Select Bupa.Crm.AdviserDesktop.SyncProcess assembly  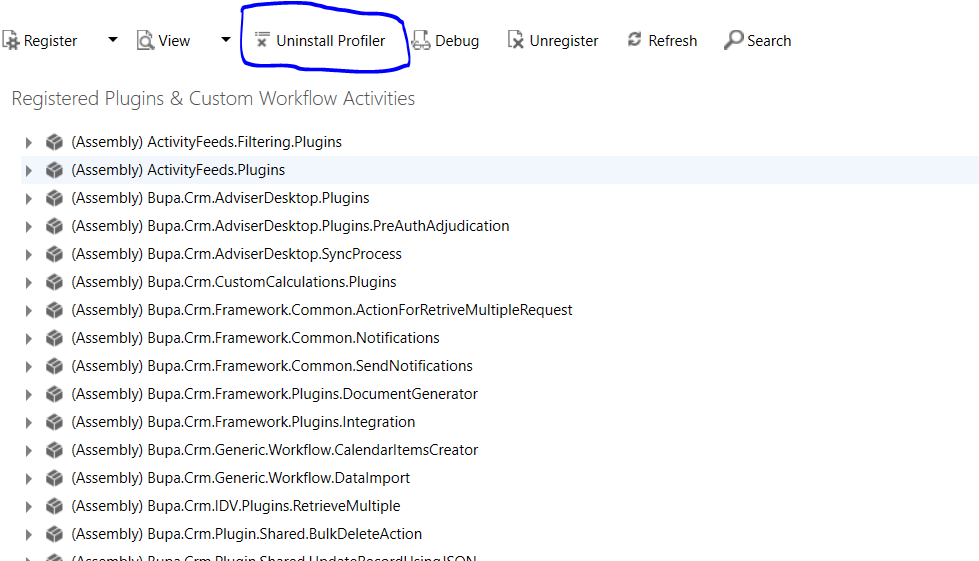click(236, 254)
